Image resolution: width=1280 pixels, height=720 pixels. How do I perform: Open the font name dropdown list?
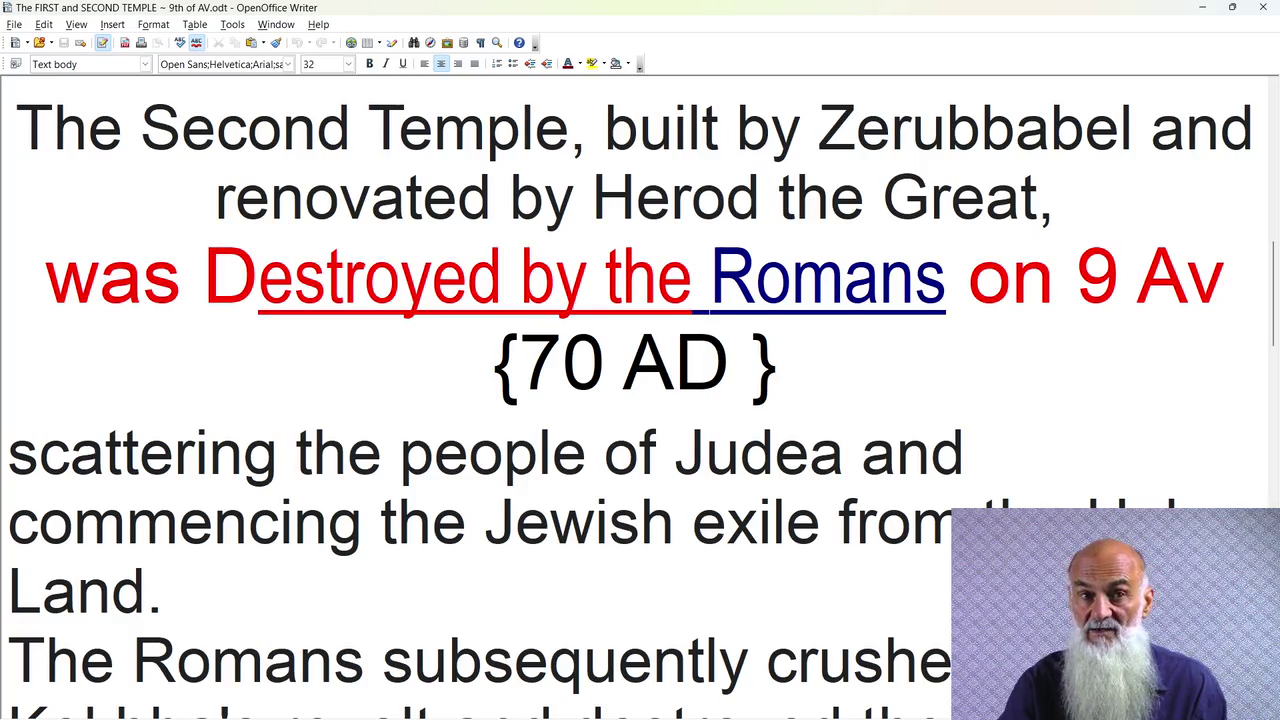(x=288, y=64)
